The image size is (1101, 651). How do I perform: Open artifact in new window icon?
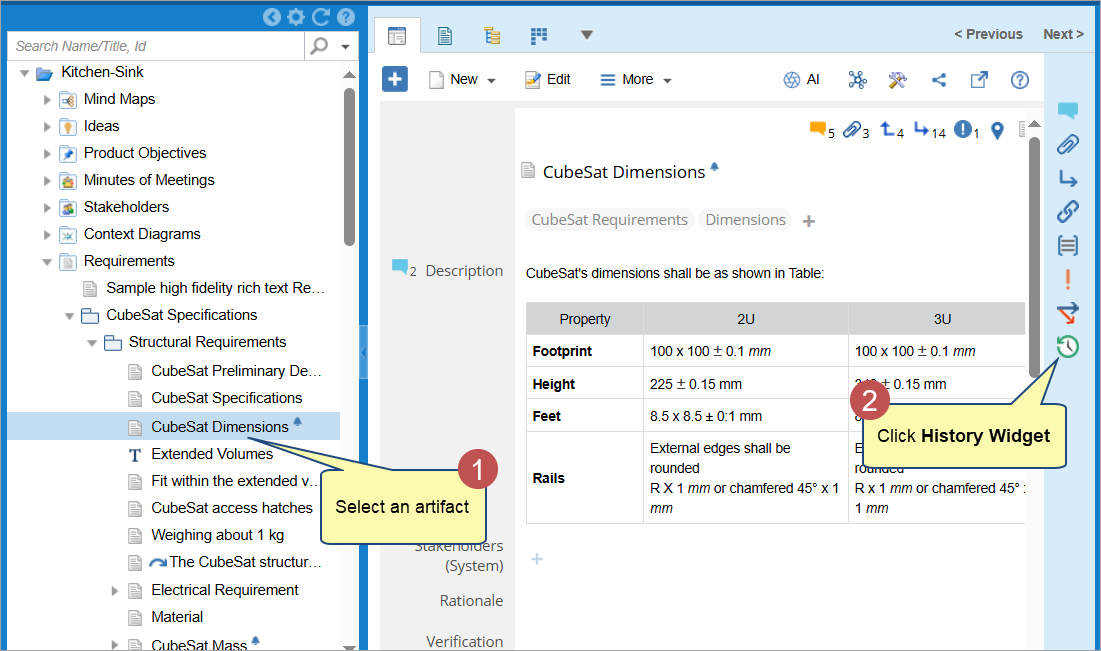[x=979, y=80]
